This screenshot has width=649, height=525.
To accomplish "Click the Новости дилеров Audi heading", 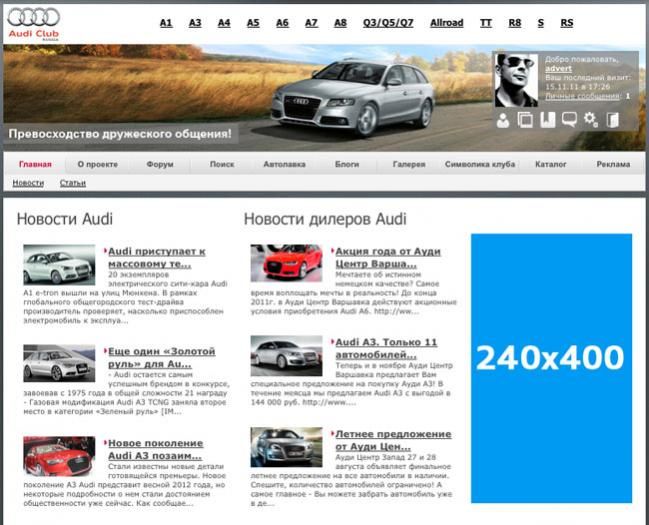I will [325, 219].
